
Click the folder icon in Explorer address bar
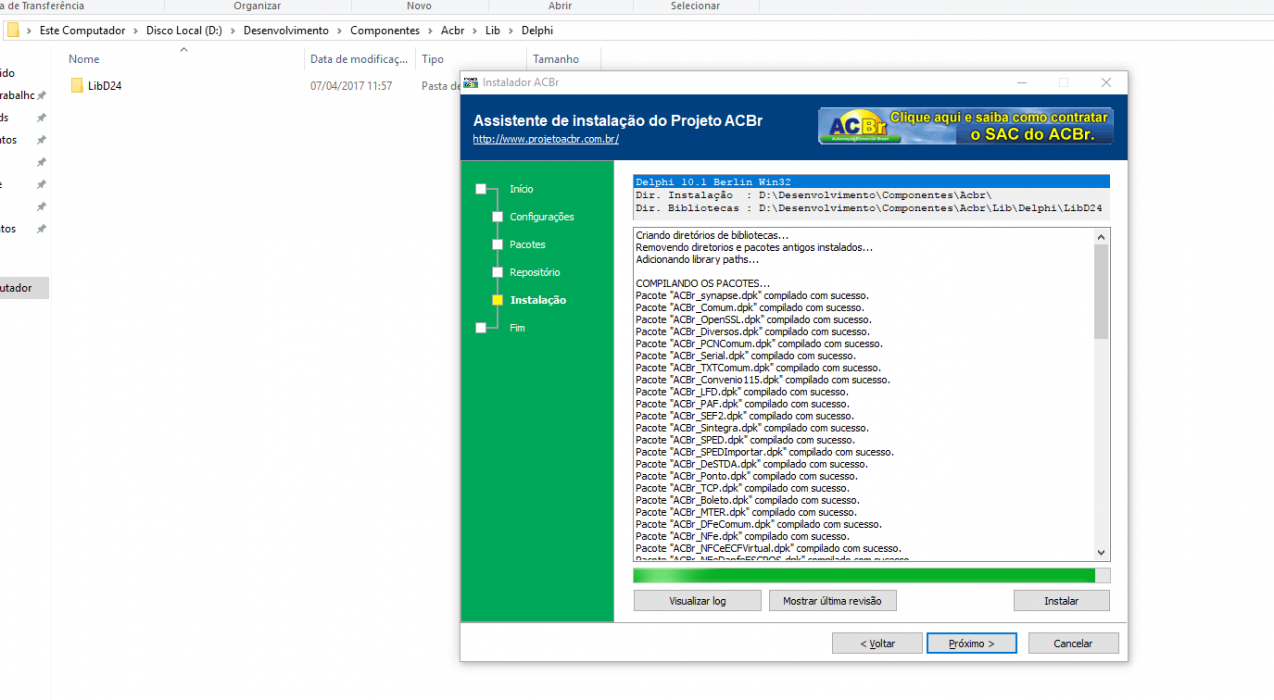(x=13, y=30)
